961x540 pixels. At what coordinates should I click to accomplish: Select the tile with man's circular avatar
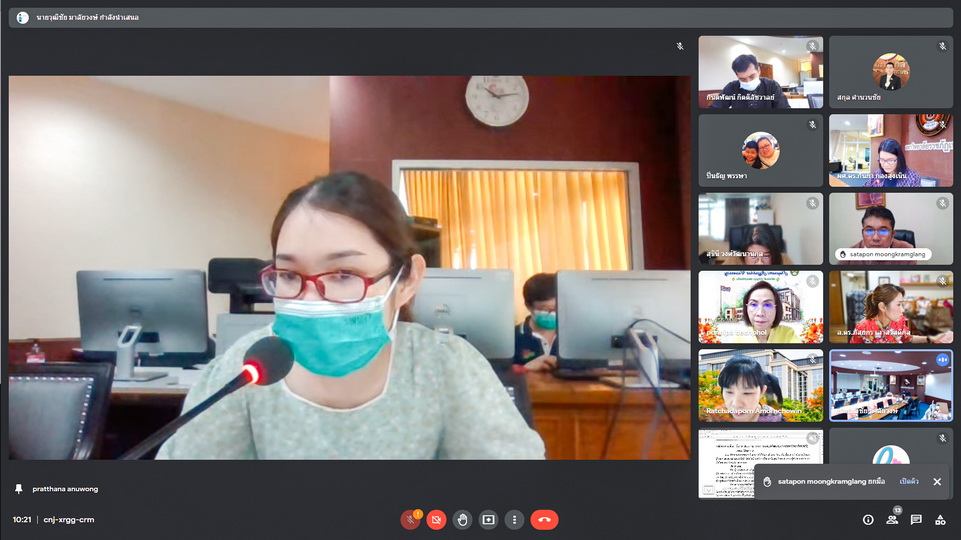click(891, 72)
